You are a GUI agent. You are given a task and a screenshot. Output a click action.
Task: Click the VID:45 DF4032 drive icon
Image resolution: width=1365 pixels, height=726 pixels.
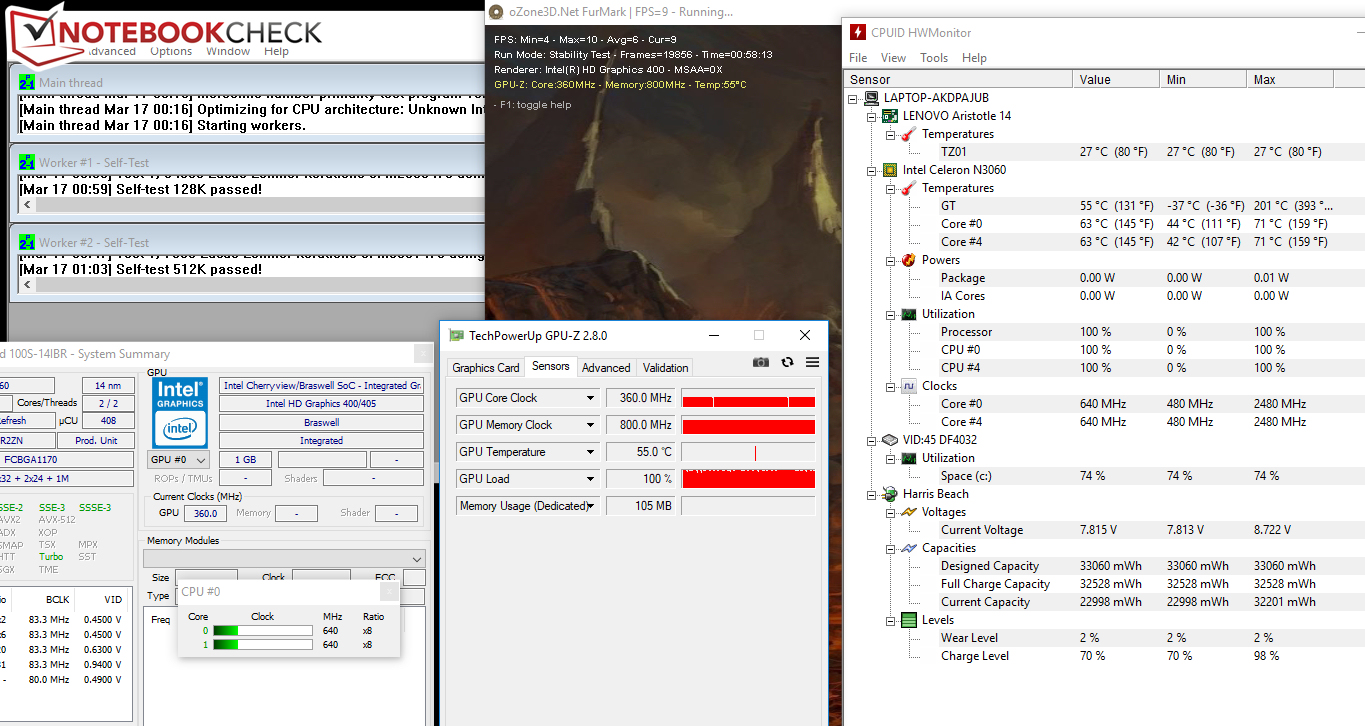click(x=890, y=440)
